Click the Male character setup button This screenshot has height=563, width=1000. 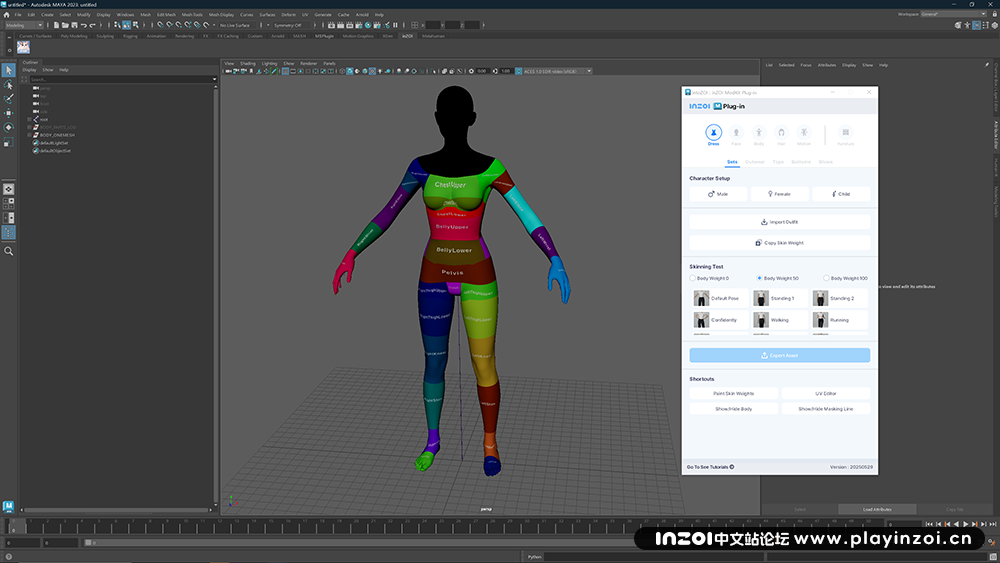[718, 194]
